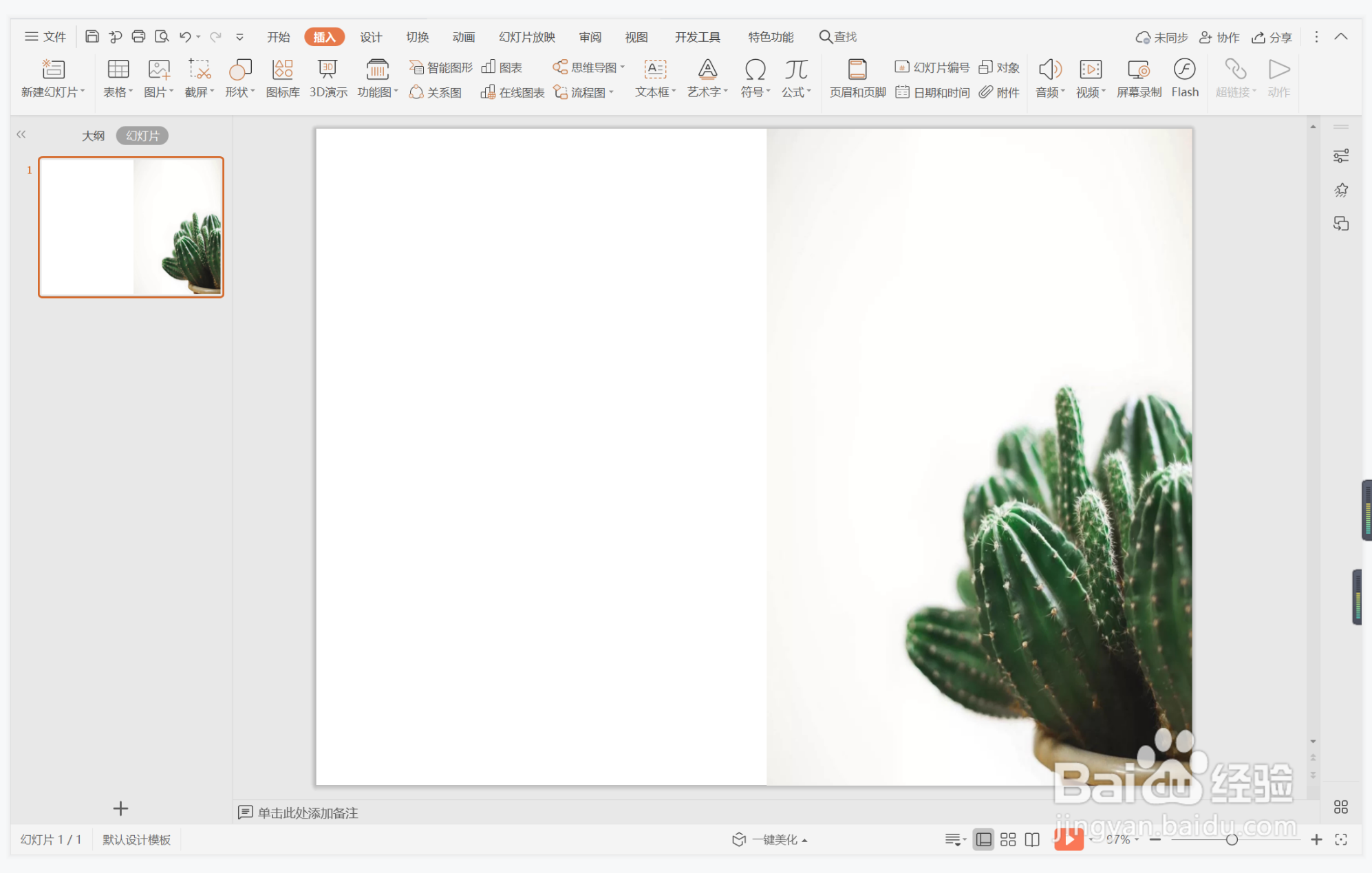Open the 文件 file menu
The height and width of the screenshot is (873, 1372).
pyautogui.click(x=45, y=37)
